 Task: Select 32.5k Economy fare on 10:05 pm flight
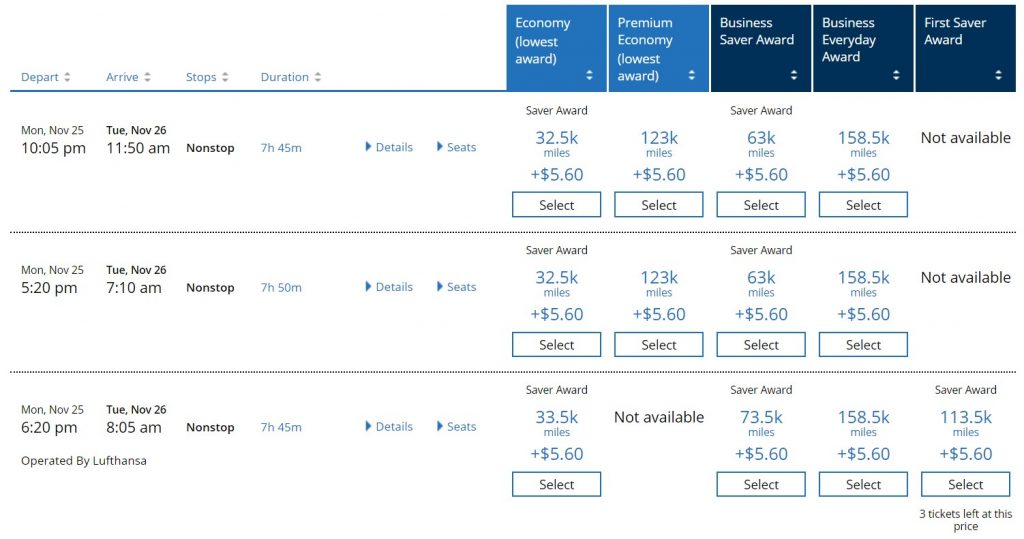pyautogui.click(x=557, y=205)
